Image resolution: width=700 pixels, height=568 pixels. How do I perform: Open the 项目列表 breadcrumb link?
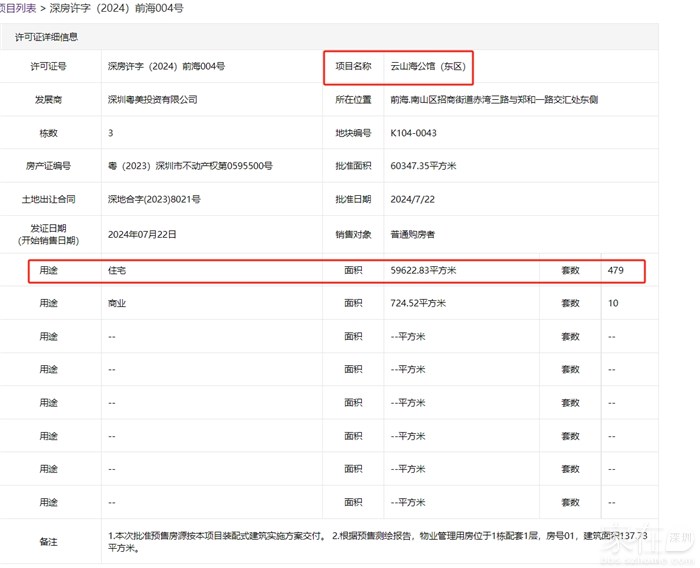tap(18, 8)
